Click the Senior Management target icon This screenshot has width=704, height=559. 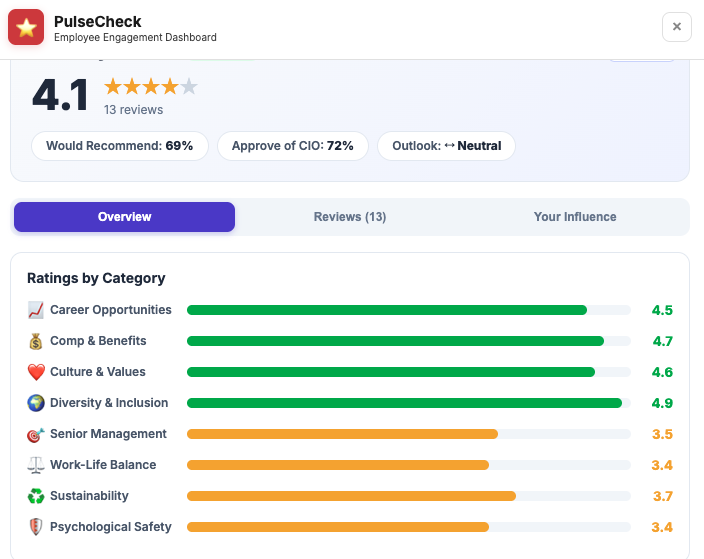pos(36,434)
